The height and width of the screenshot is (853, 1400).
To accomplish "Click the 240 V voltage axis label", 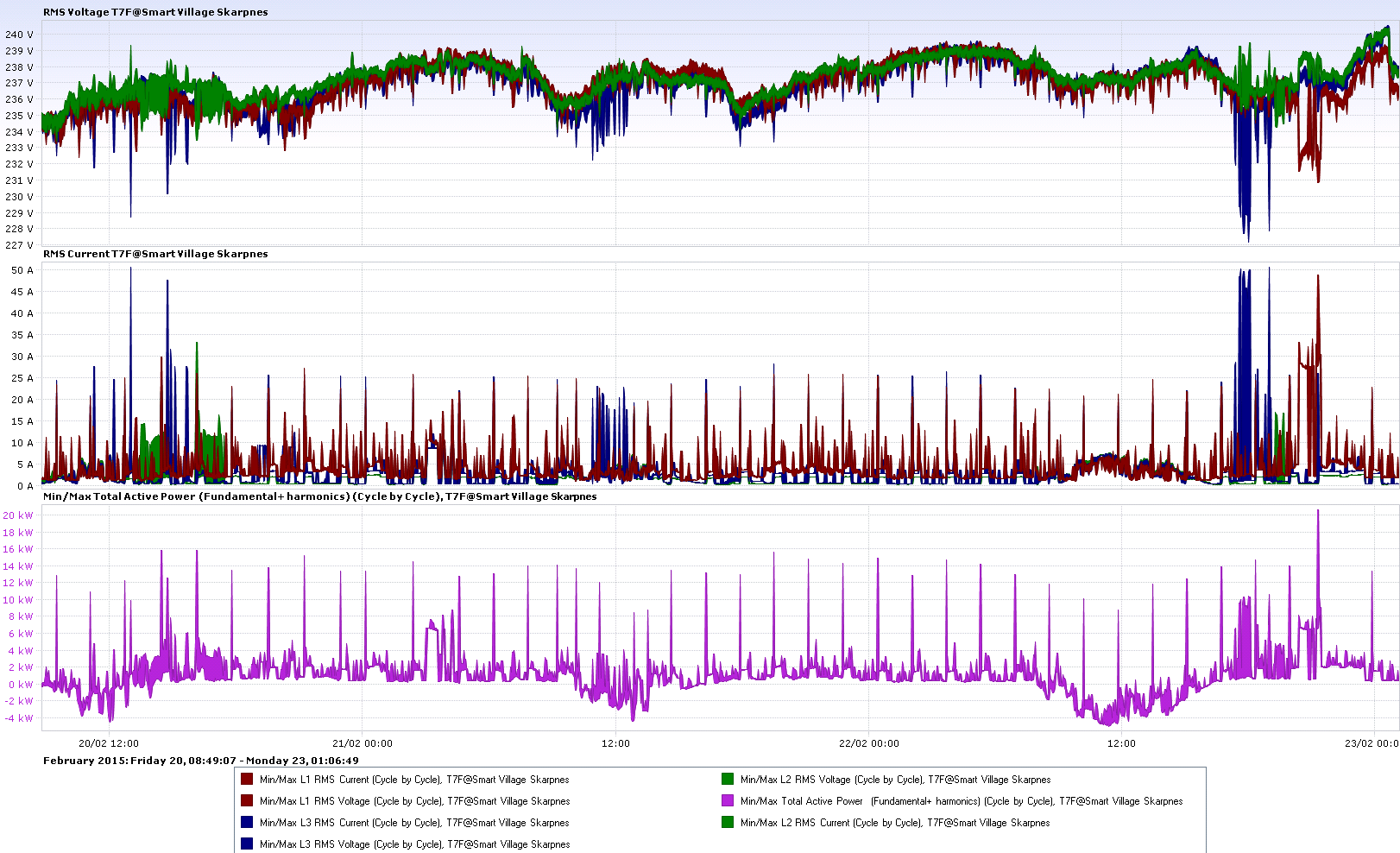I will 19,35.
